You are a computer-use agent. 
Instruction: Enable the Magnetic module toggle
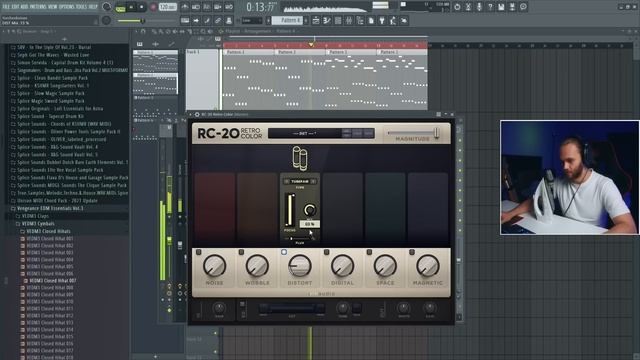[x=412, y=252]
